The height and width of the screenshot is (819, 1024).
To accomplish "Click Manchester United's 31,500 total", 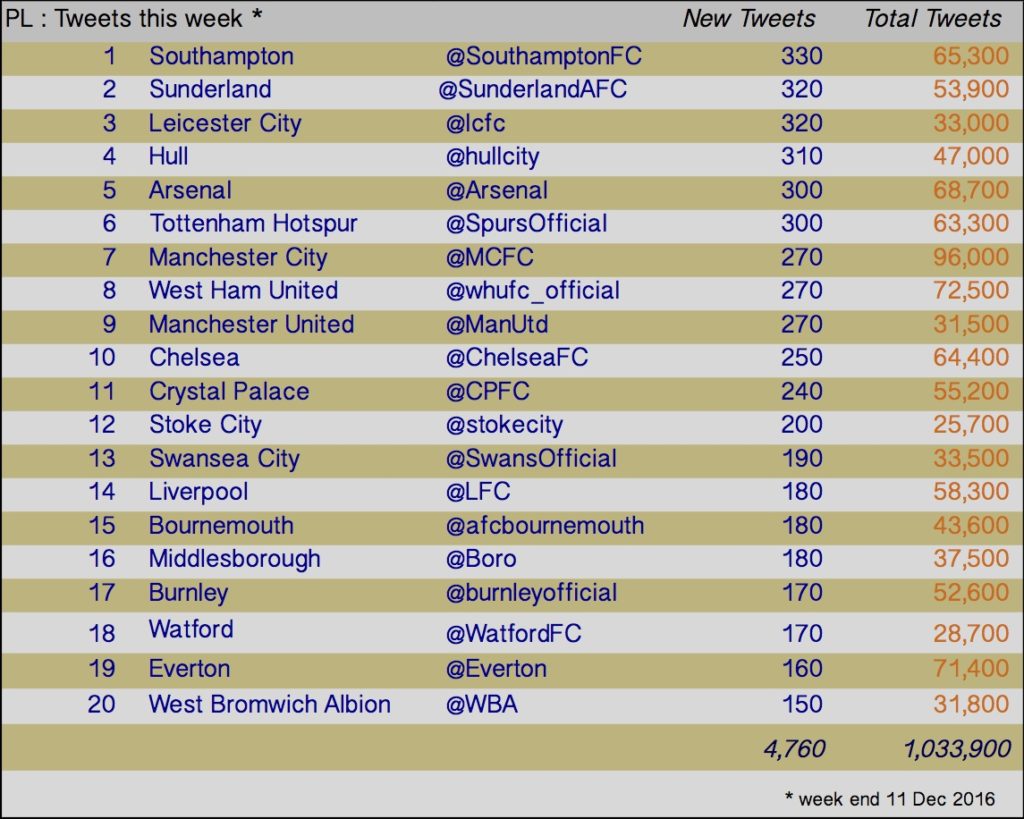I will (x=970, y=325).
